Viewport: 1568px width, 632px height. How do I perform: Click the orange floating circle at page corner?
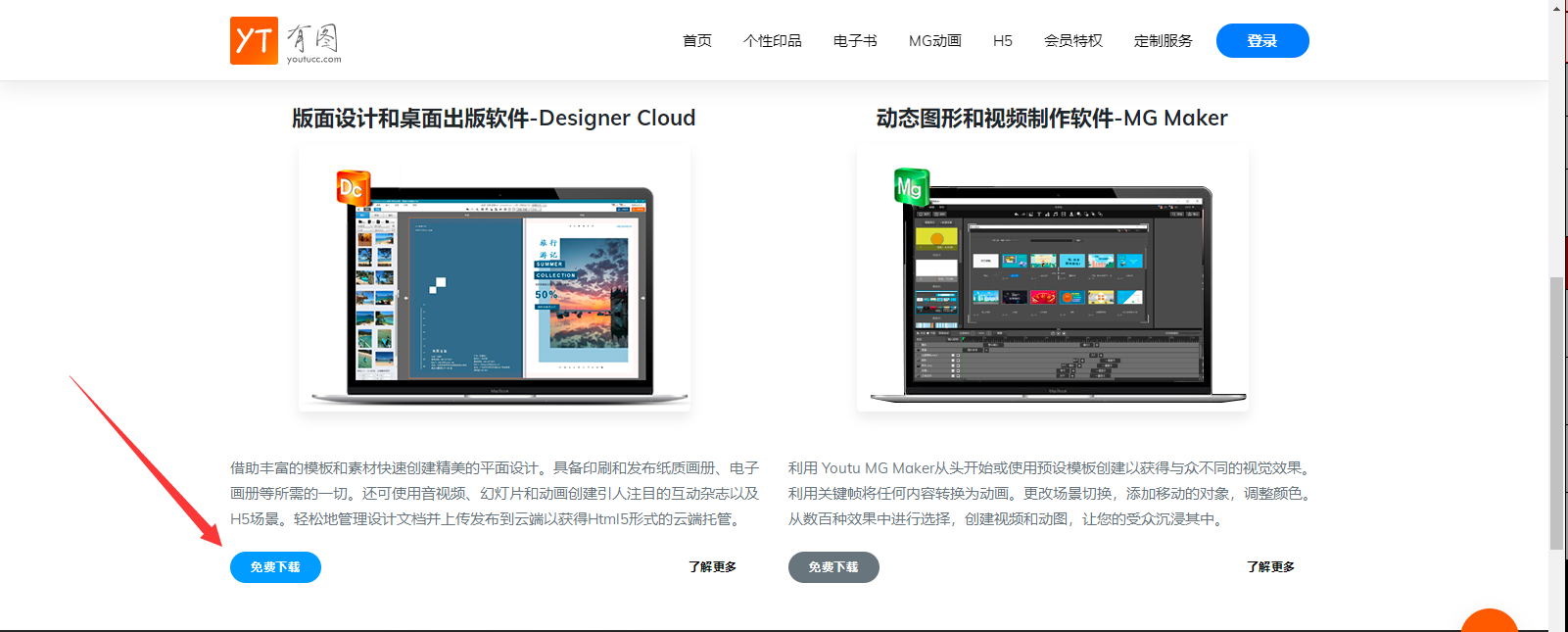[1489, 623]
